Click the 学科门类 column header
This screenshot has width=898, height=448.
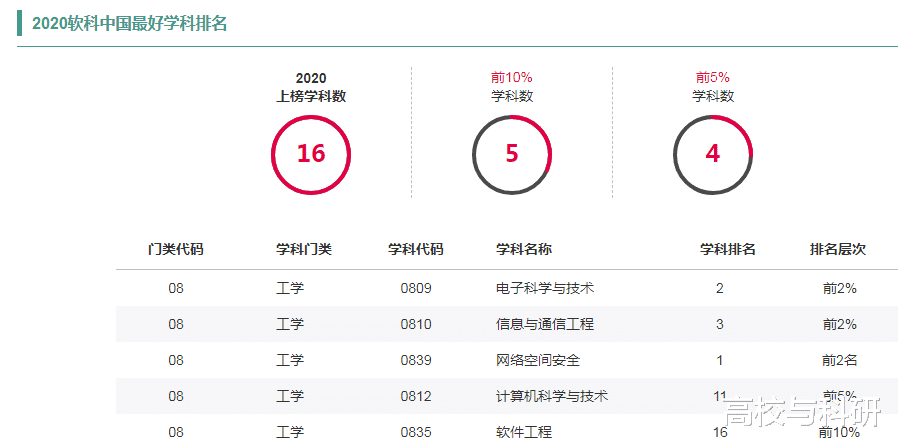[x=304, y=249]
